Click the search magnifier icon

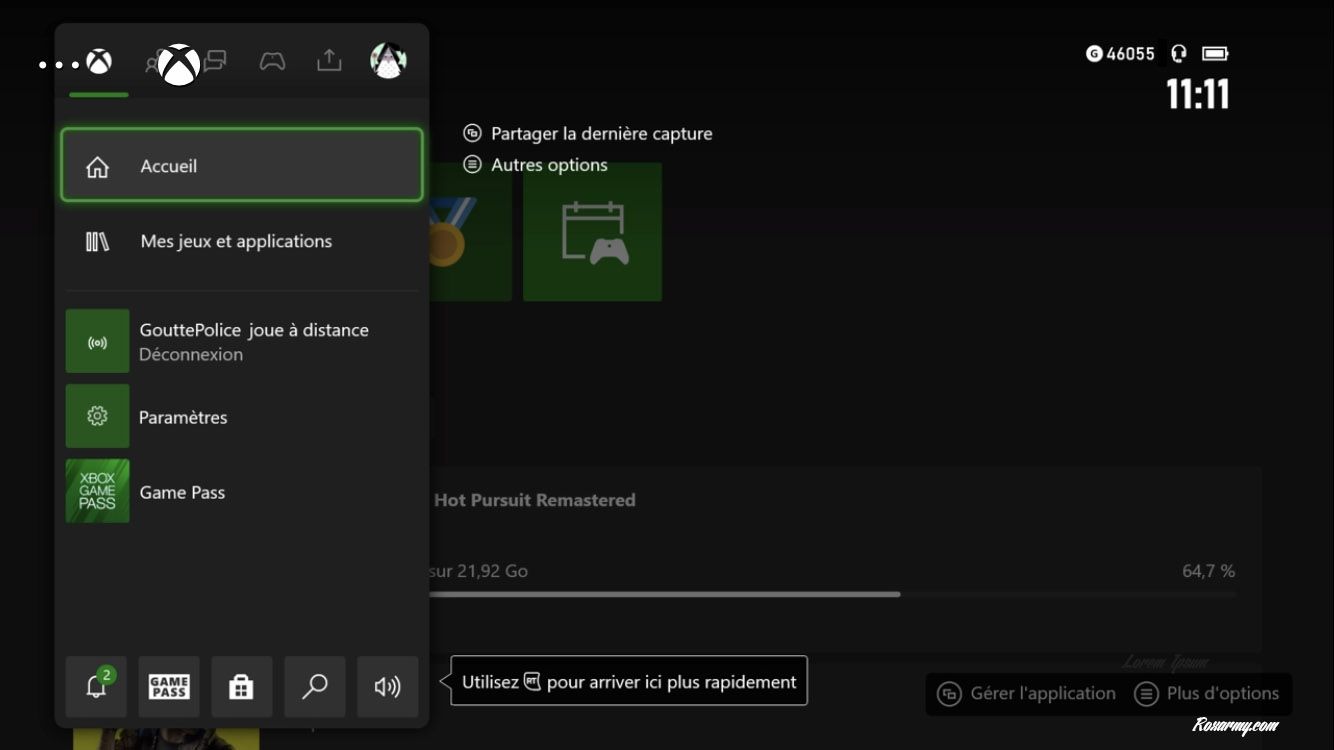tap(315, 687)
